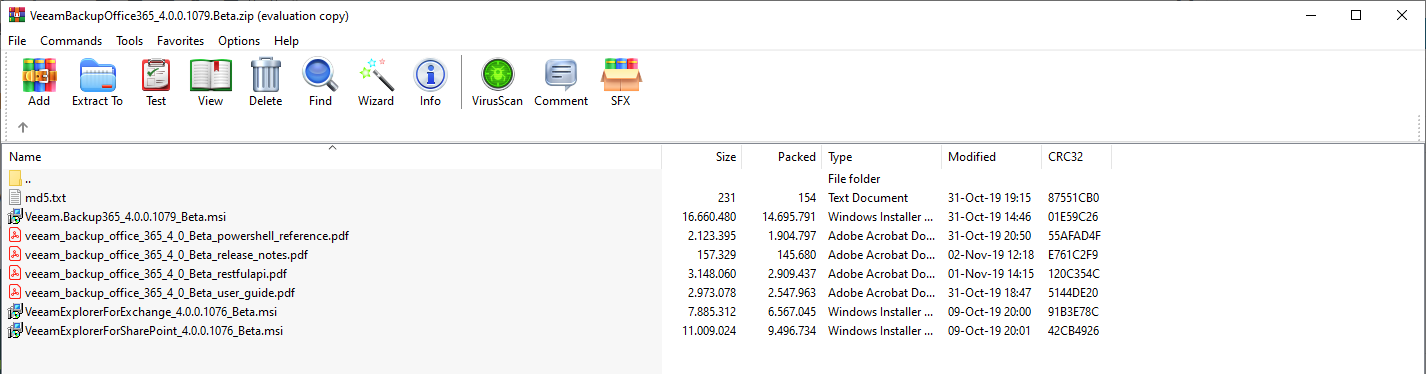This screenshot has height=374, width=1426.
Task: Open the Favorites menu
Action: [x=180, y=41]
